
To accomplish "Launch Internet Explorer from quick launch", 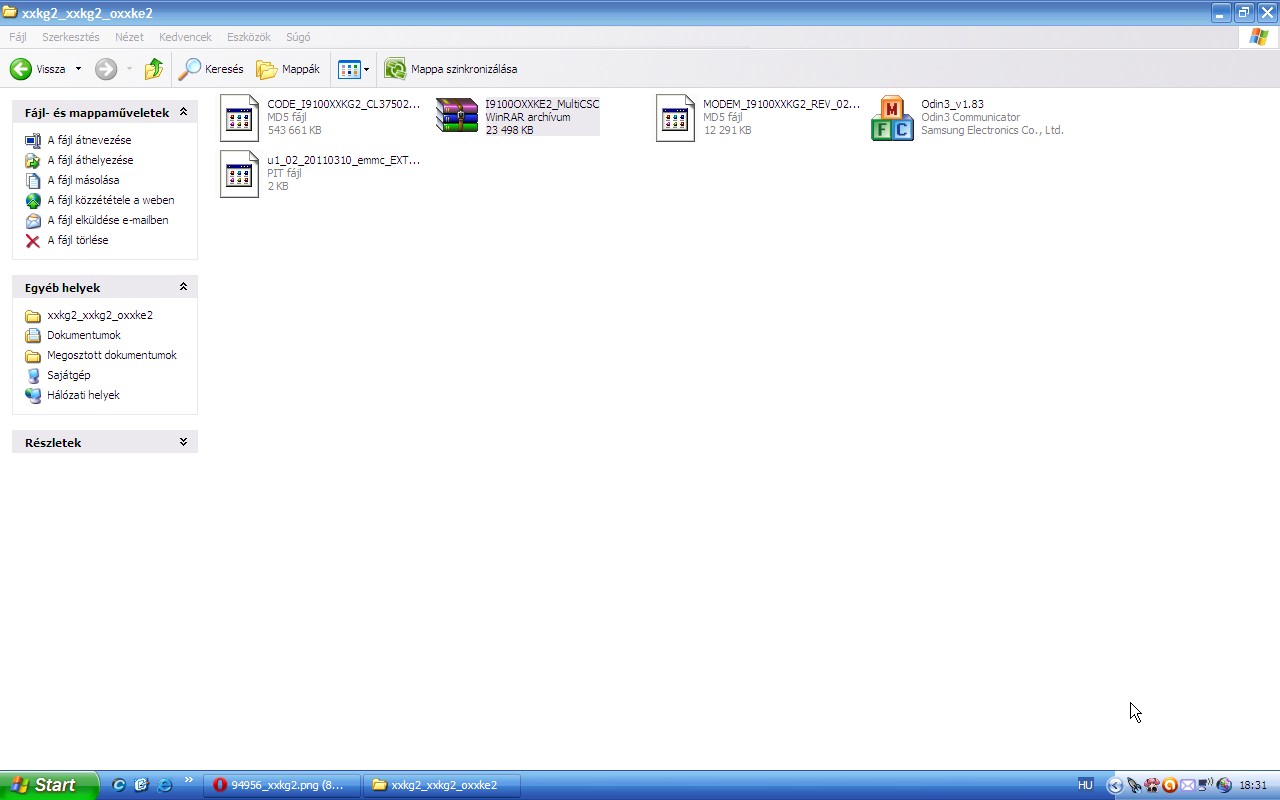I will [x=164, y=785].
